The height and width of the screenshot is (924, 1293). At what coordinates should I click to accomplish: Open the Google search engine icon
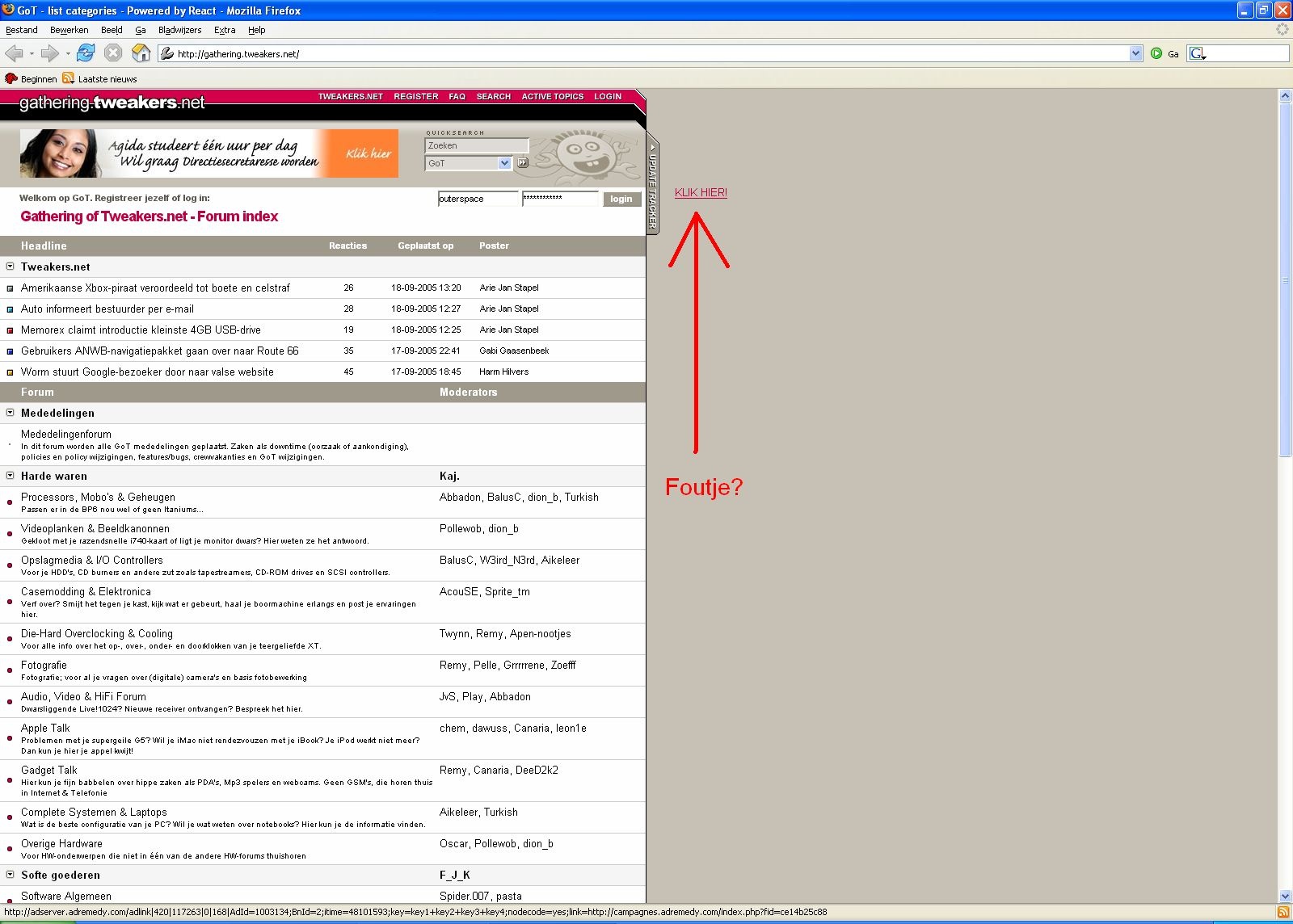1198,53
